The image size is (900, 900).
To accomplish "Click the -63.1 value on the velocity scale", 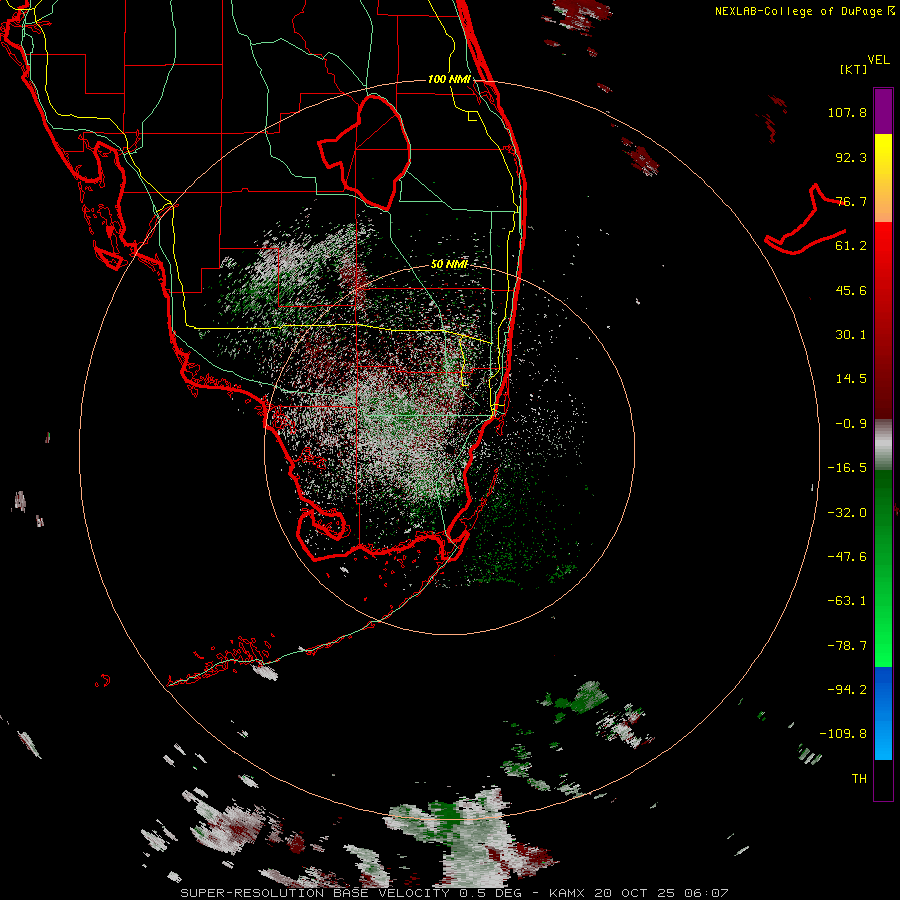I will click(847, 601).
